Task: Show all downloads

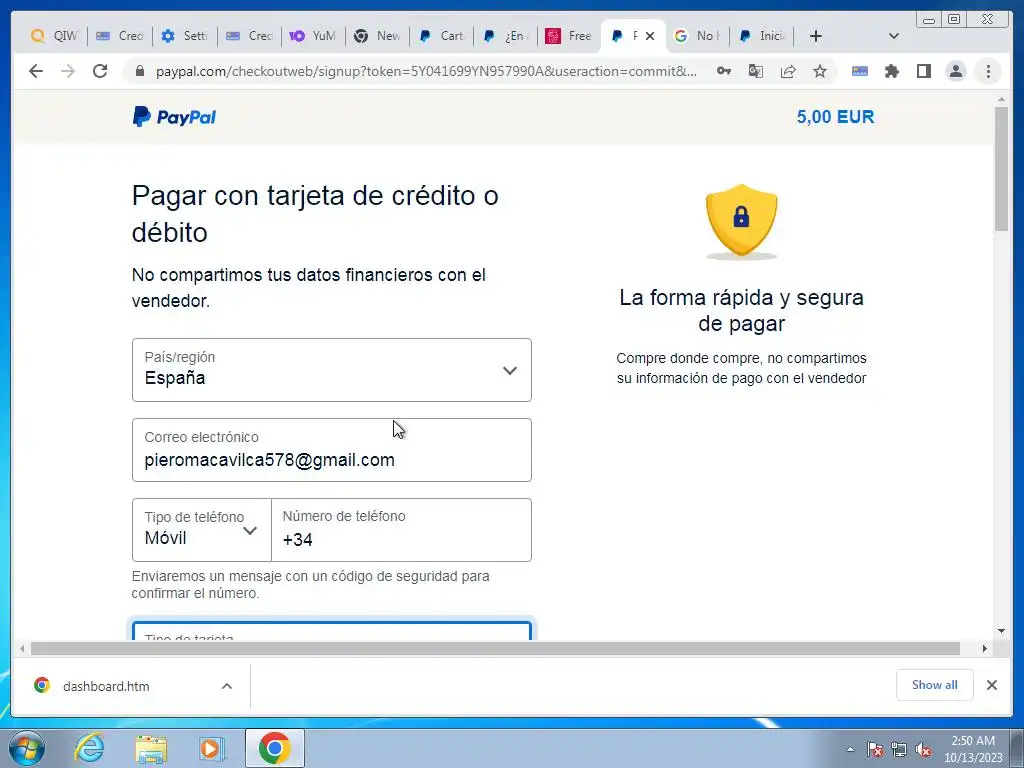Action: coord(935,684)
